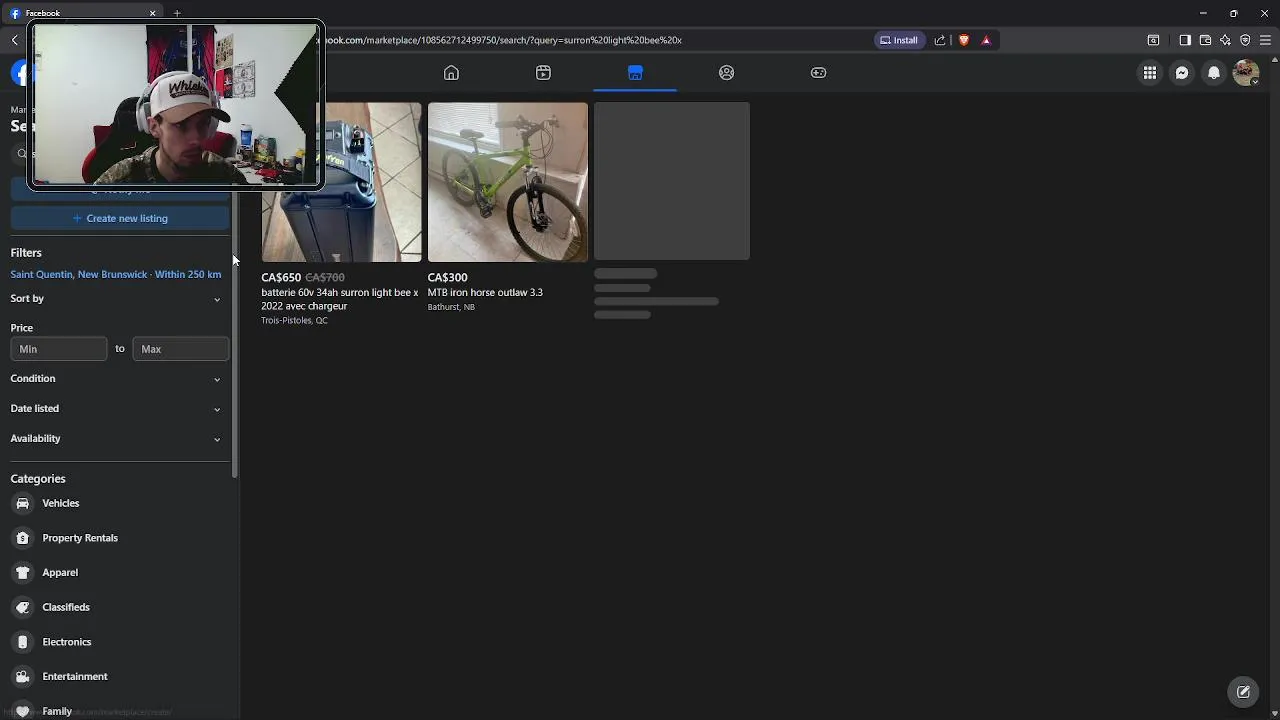Click the Max price field

click(x=181, y=349)
